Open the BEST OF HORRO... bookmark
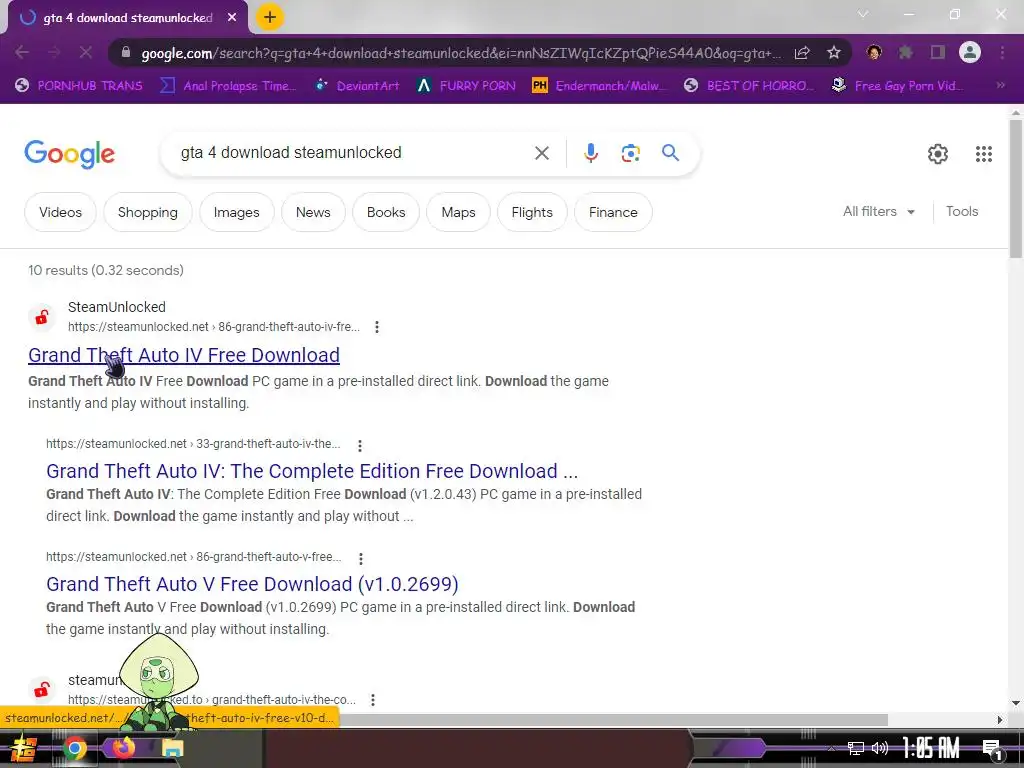 pyautogui.click(x=749, y=86)
